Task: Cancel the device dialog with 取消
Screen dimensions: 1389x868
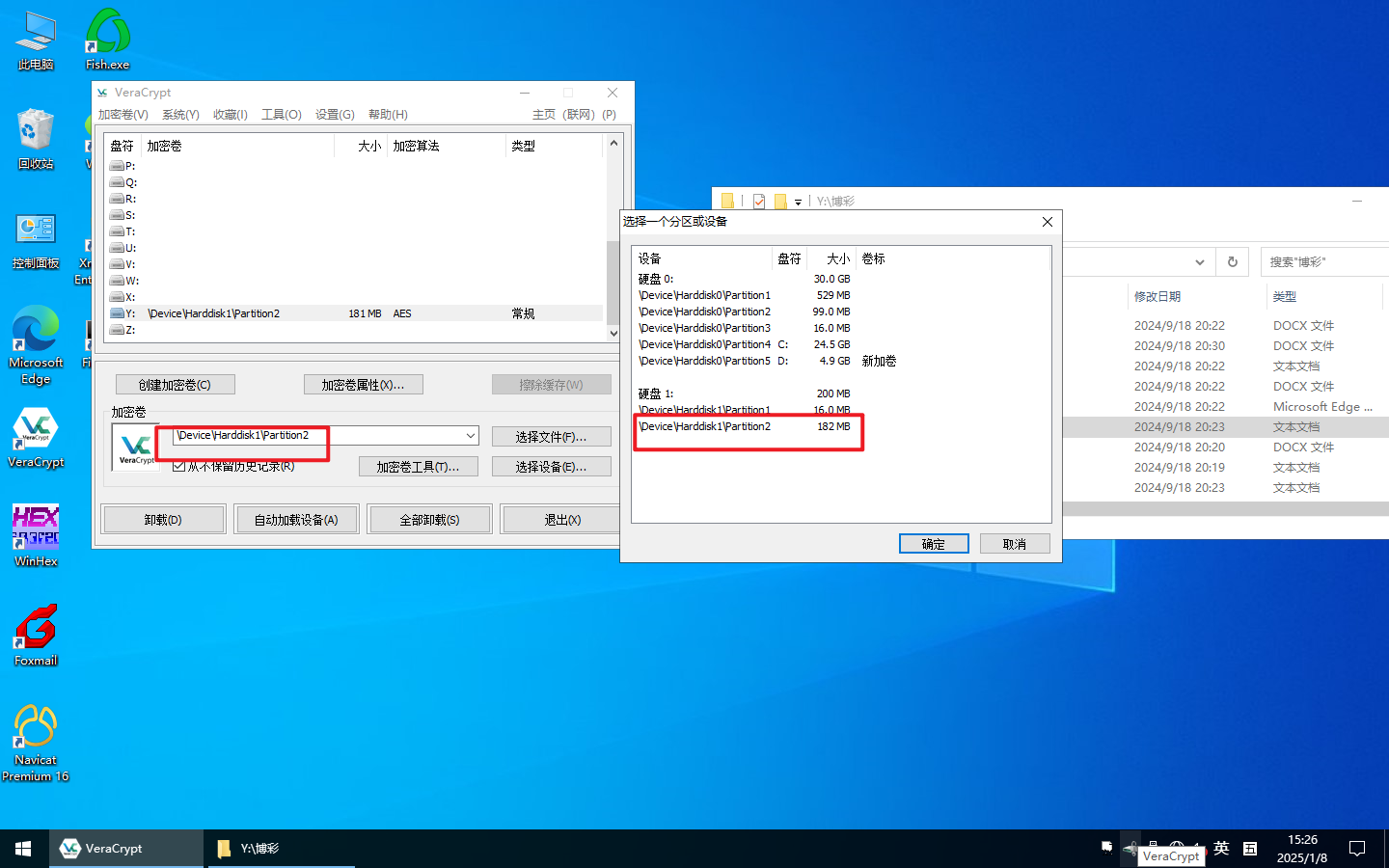Action: point(1015,544)
